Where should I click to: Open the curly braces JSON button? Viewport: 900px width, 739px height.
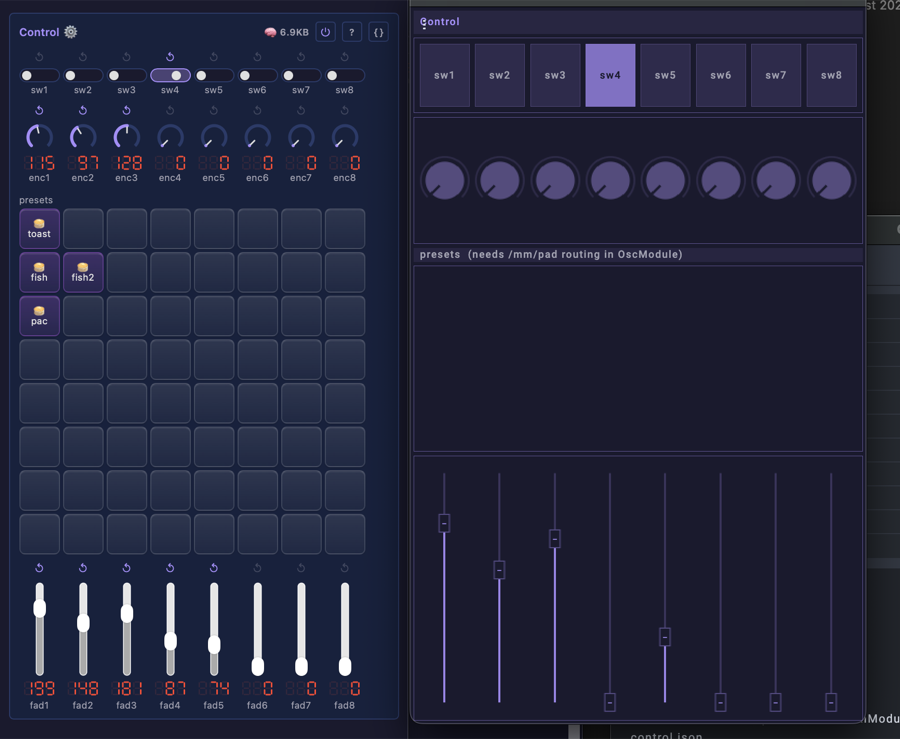tap(379, 32)
